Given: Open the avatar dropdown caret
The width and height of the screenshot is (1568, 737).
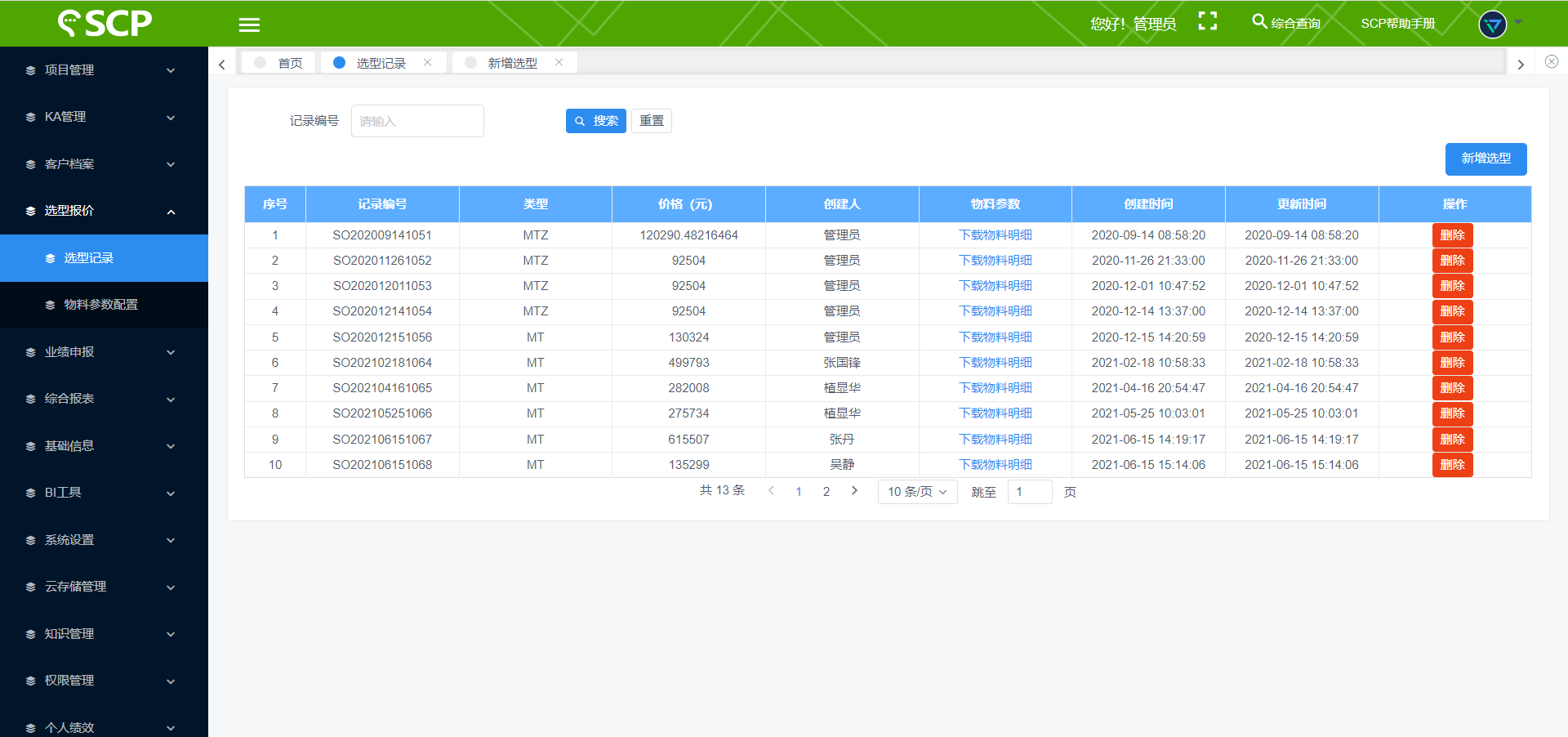Looking at the screenshot, I should (x=1518, y=22).
